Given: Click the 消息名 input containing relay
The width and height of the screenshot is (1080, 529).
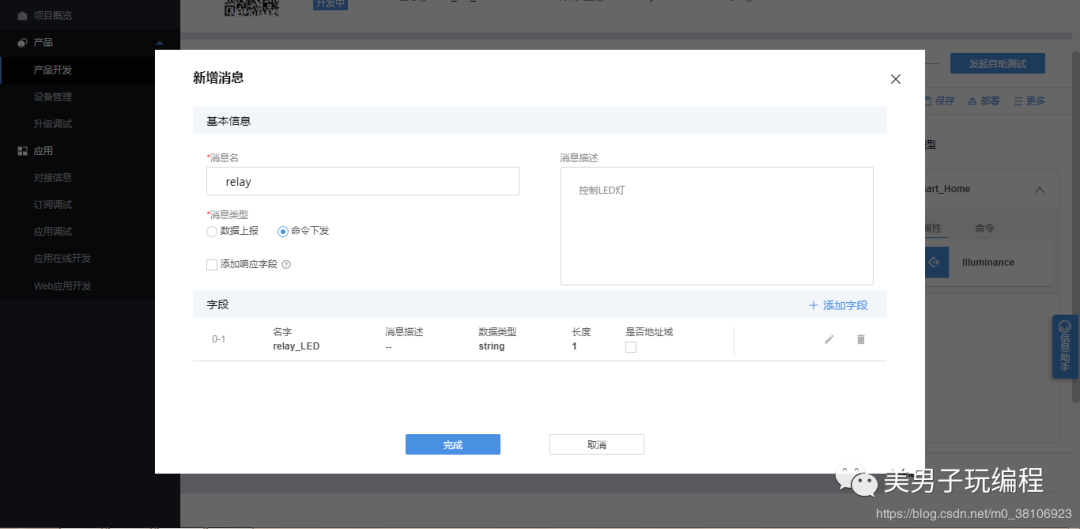Looking at the screenshot, I should coord(362,182).
